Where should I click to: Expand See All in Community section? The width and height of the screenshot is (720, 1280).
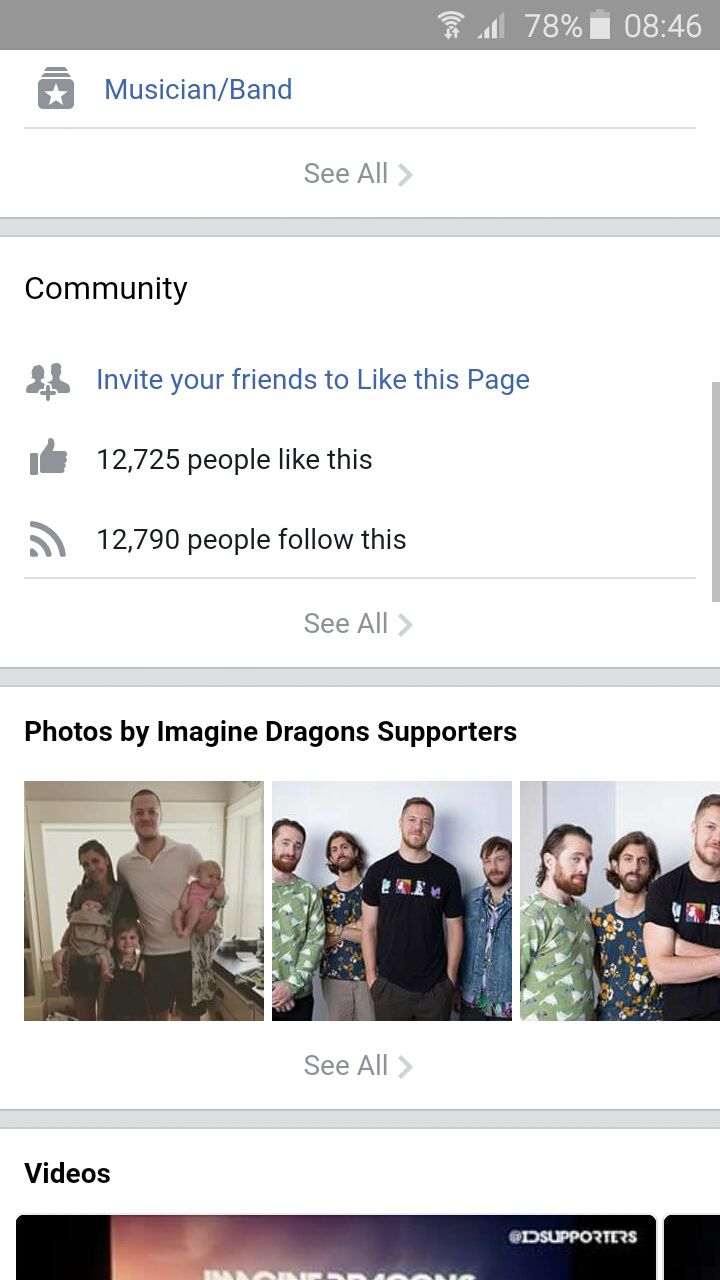click(x=358, y=624)
